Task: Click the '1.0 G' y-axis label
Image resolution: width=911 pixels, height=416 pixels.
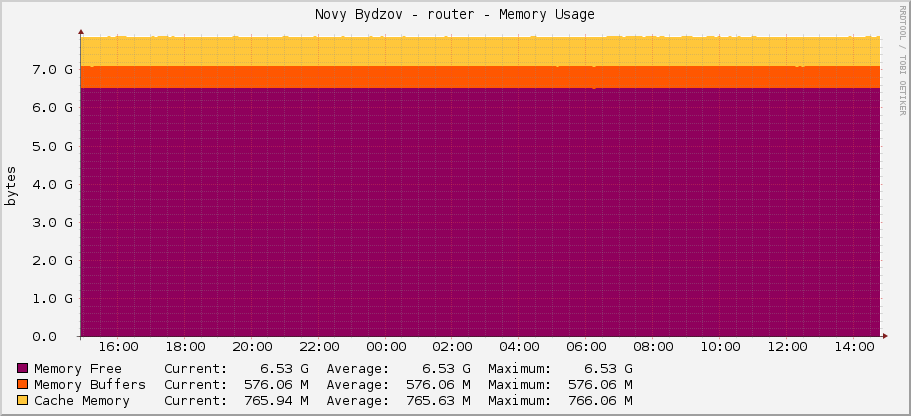Action: [53, 299]
